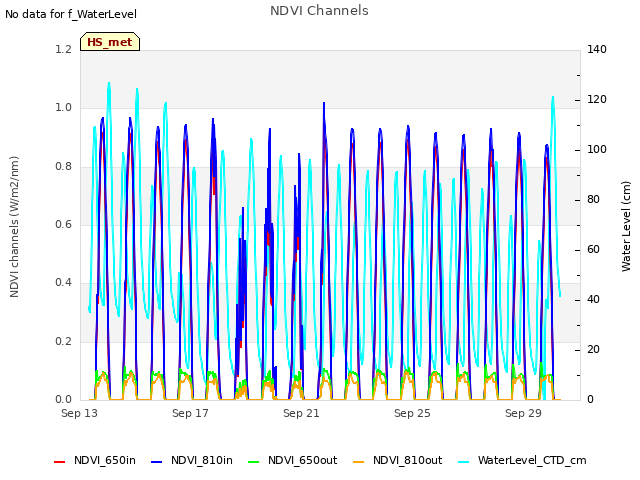Click the 120 water level tick label
The image size is (640, 480).
coord(597,99)
